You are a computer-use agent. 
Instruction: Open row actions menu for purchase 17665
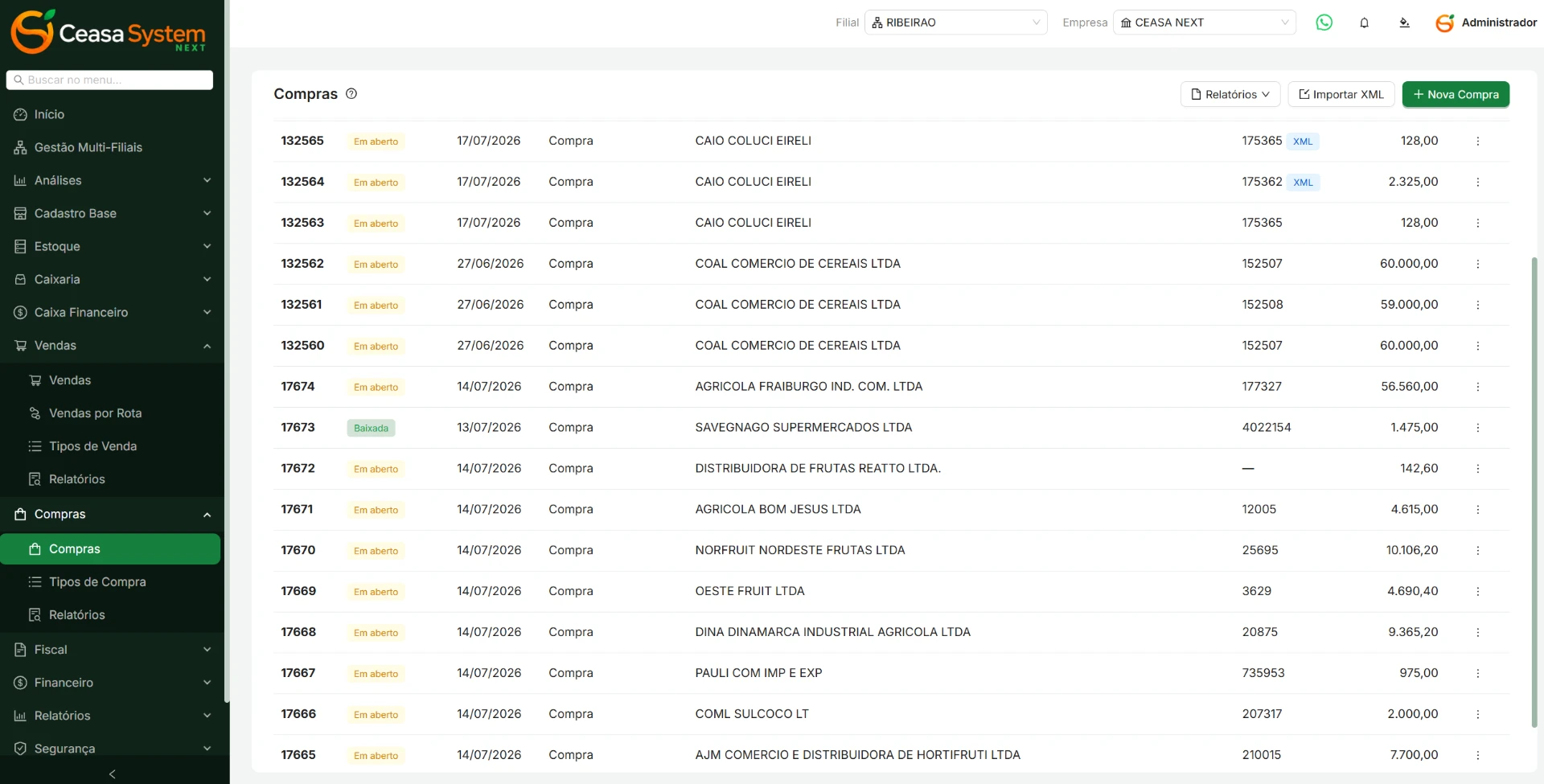click(x=1477, y=755)
